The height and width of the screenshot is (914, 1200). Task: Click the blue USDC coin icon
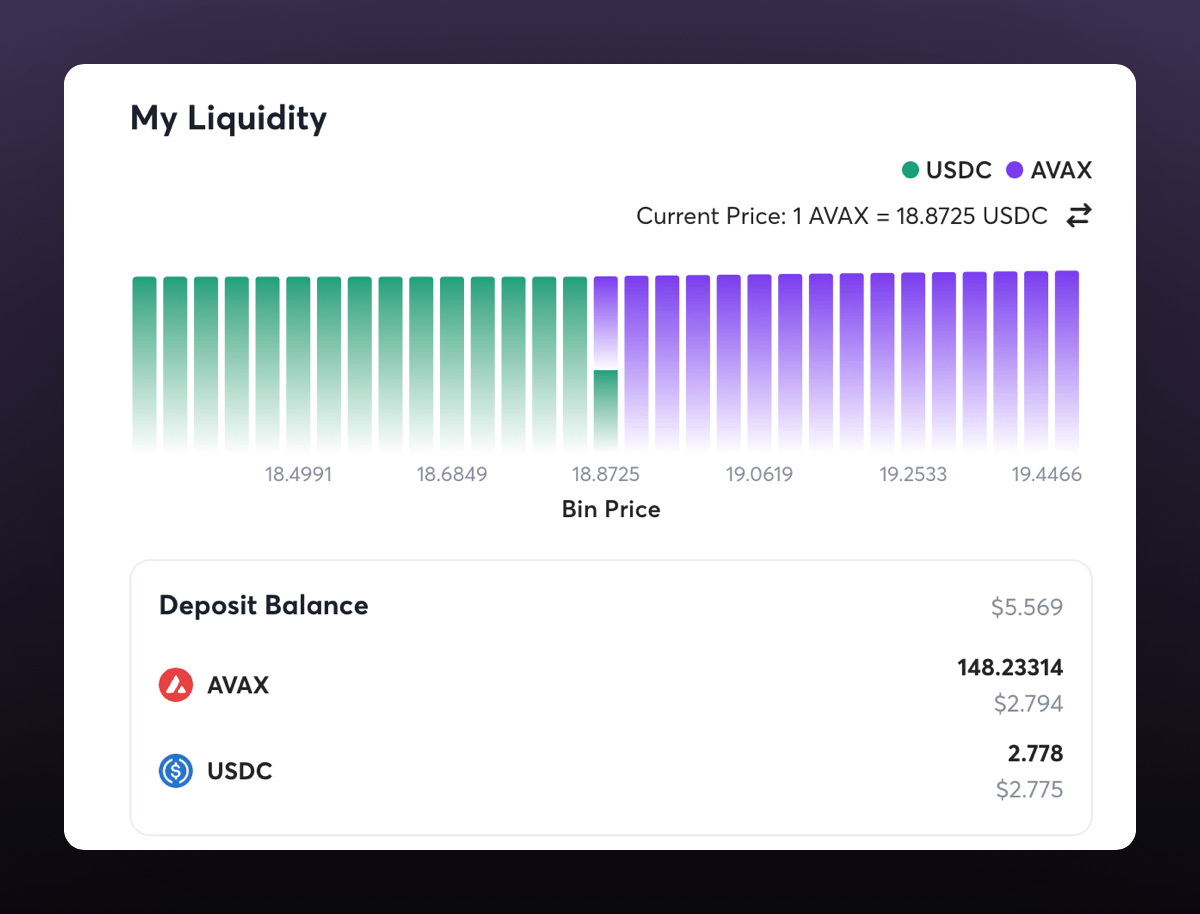[x=176, y=771]
